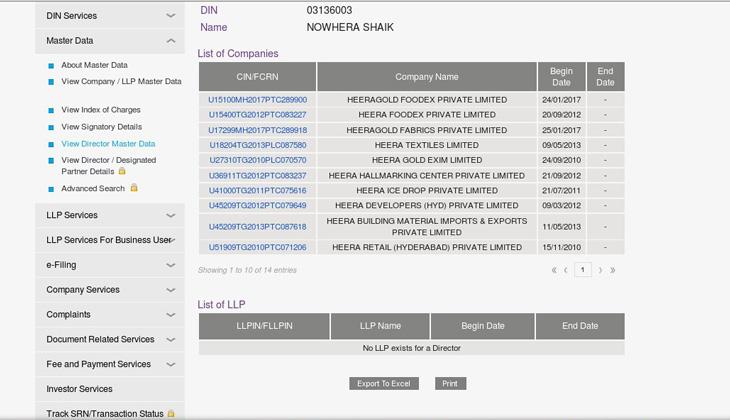
Task: Expand Fee and Payment Services chevron
Action: pyautogui.click(x=171, y=365)
